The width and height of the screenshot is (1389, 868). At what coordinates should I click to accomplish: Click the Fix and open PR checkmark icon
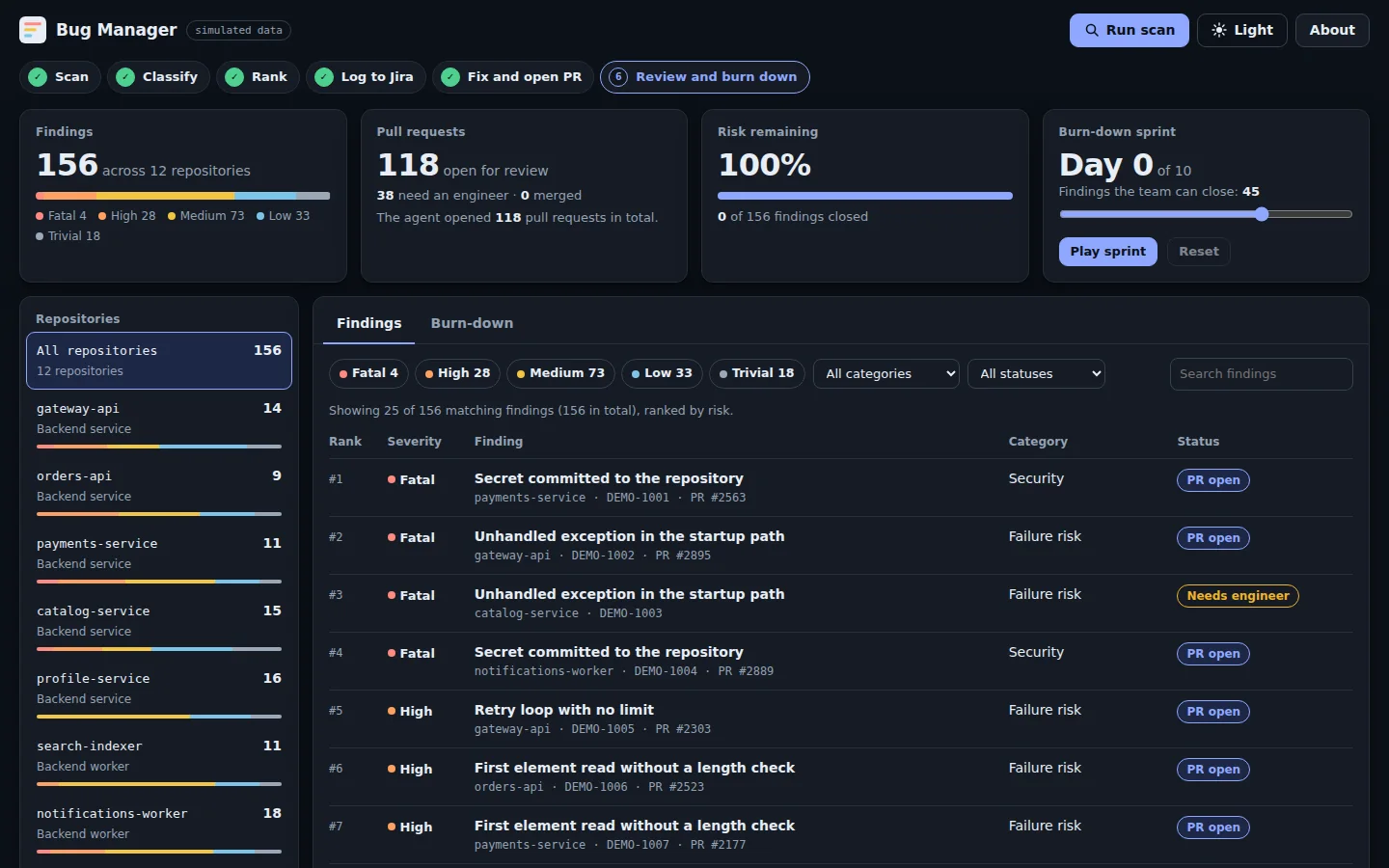(x=450, y=77)
